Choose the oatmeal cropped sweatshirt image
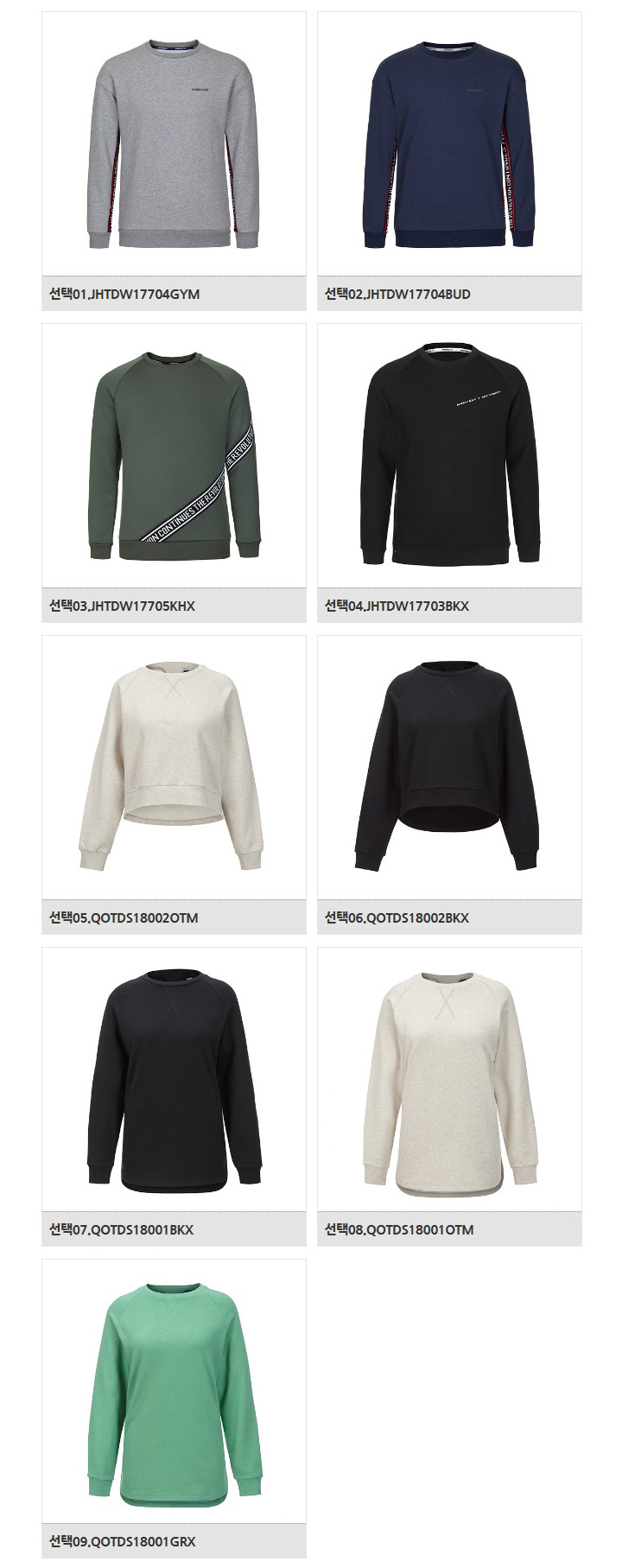622x1568 pixels. (x=174, y=767)
